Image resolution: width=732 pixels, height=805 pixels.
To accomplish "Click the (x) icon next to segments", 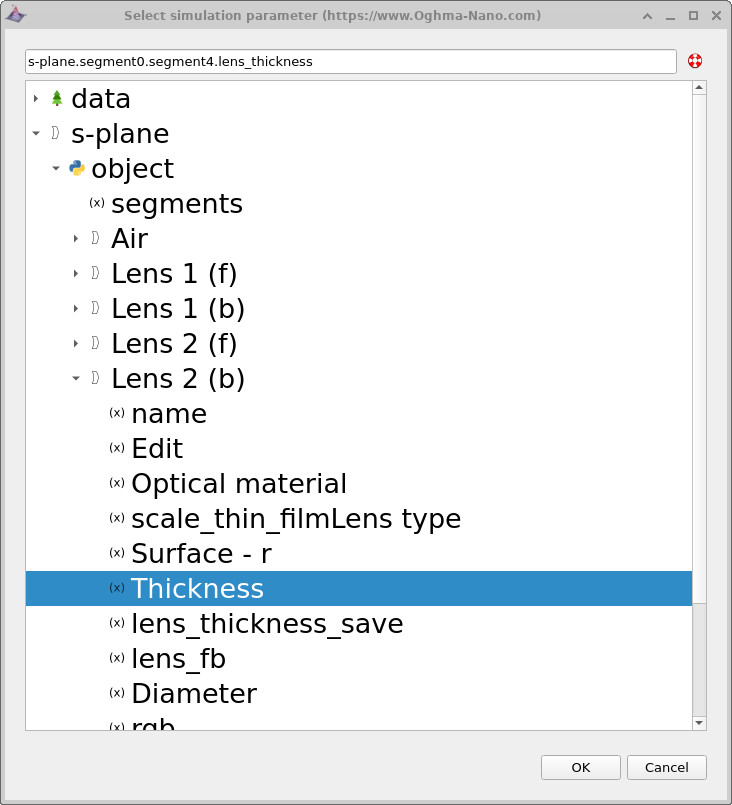I will [x=97, y=203].
